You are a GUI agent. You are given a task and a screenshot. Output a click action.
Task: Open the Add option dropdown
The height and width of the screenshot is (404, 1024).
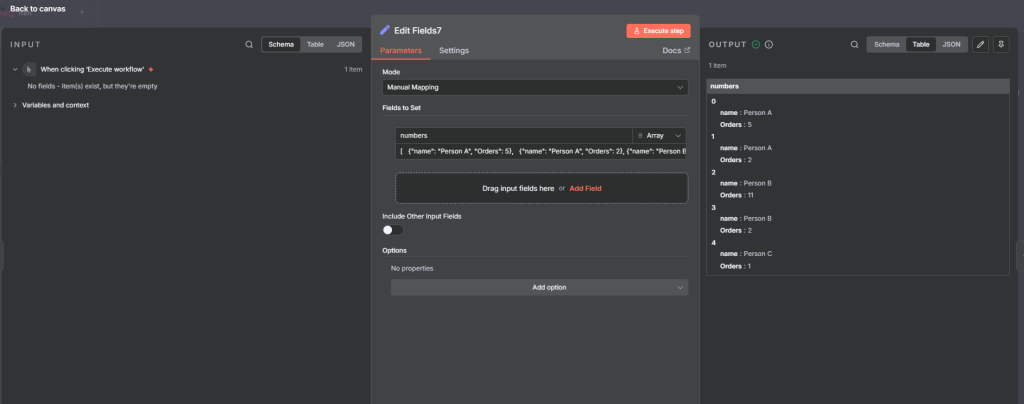(x=539, y=287)
